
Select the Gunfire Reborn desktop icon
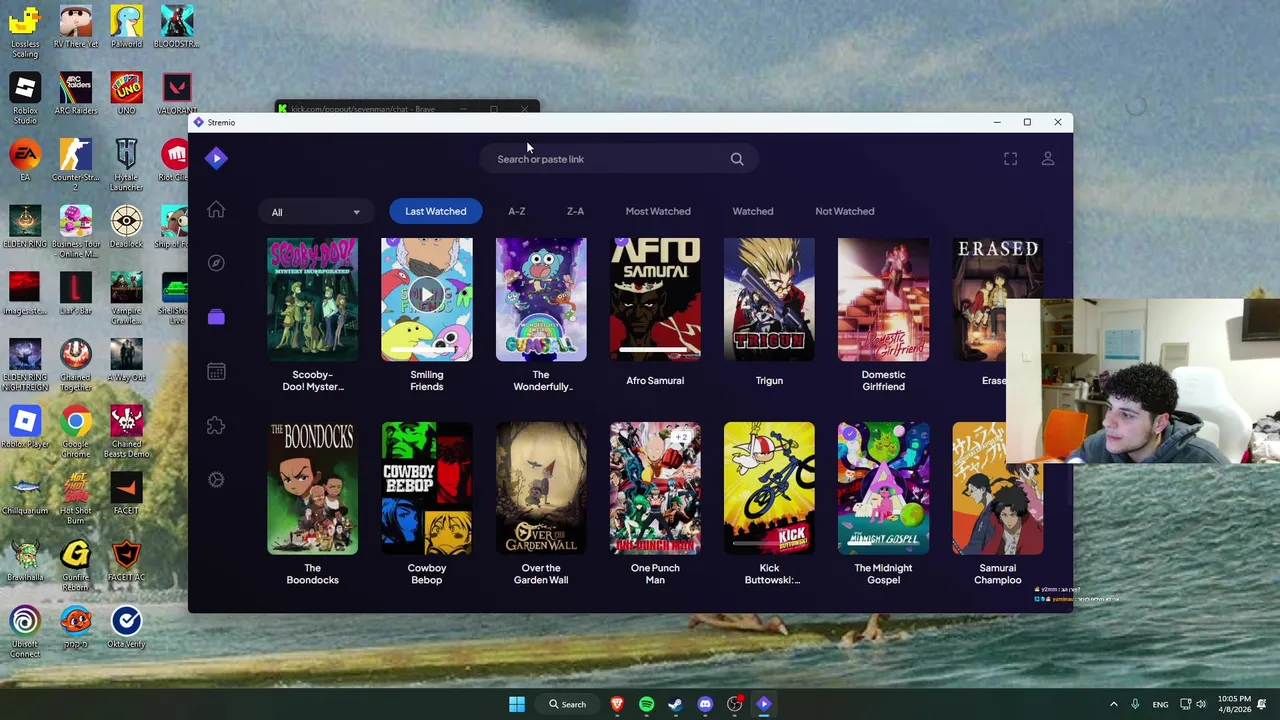tap(76, 565)
